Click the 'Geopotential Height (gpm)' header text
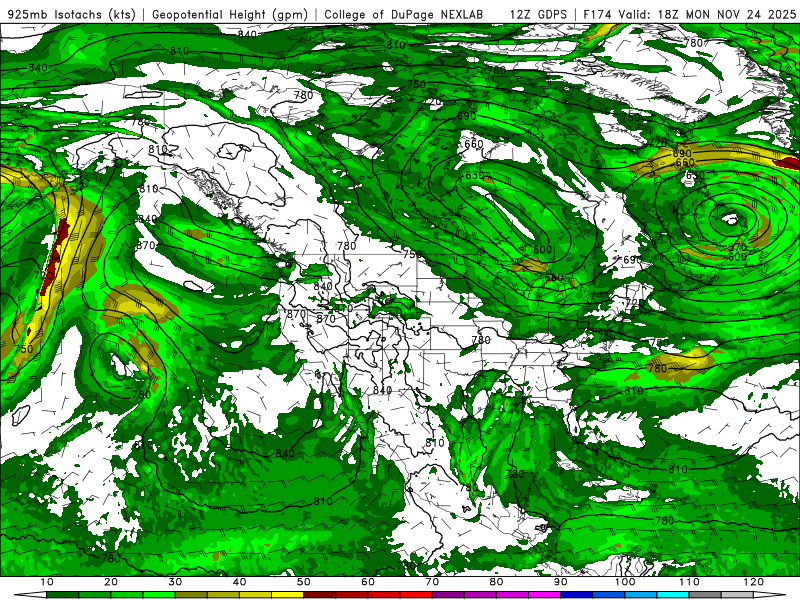Image resolution: width=800 pixels, height=600 pixels. click(x=230, y=14)
